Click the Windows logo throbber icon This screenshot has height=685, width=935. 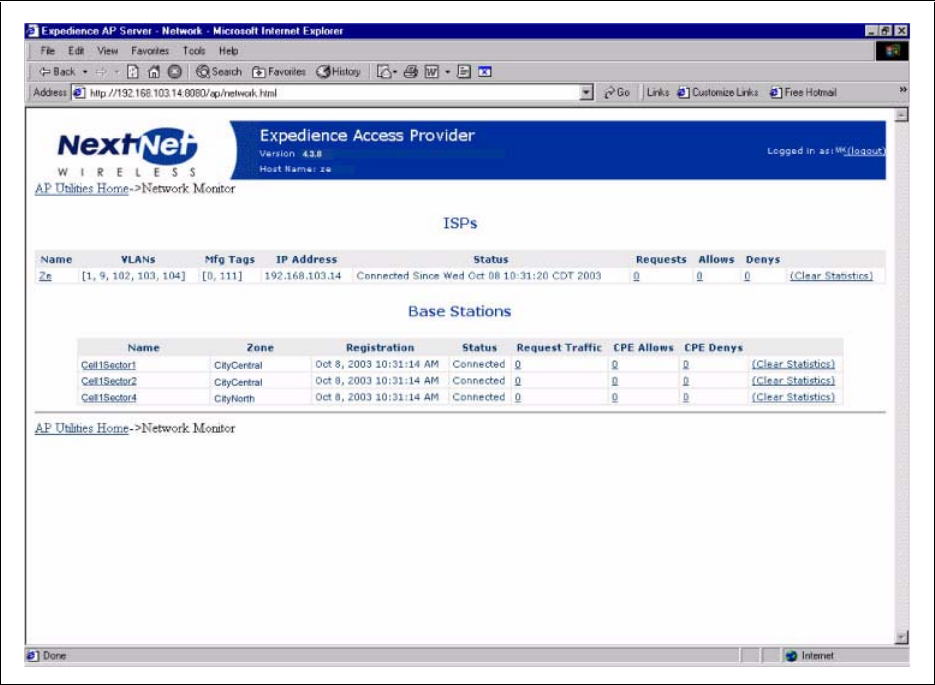coord(892,51)
